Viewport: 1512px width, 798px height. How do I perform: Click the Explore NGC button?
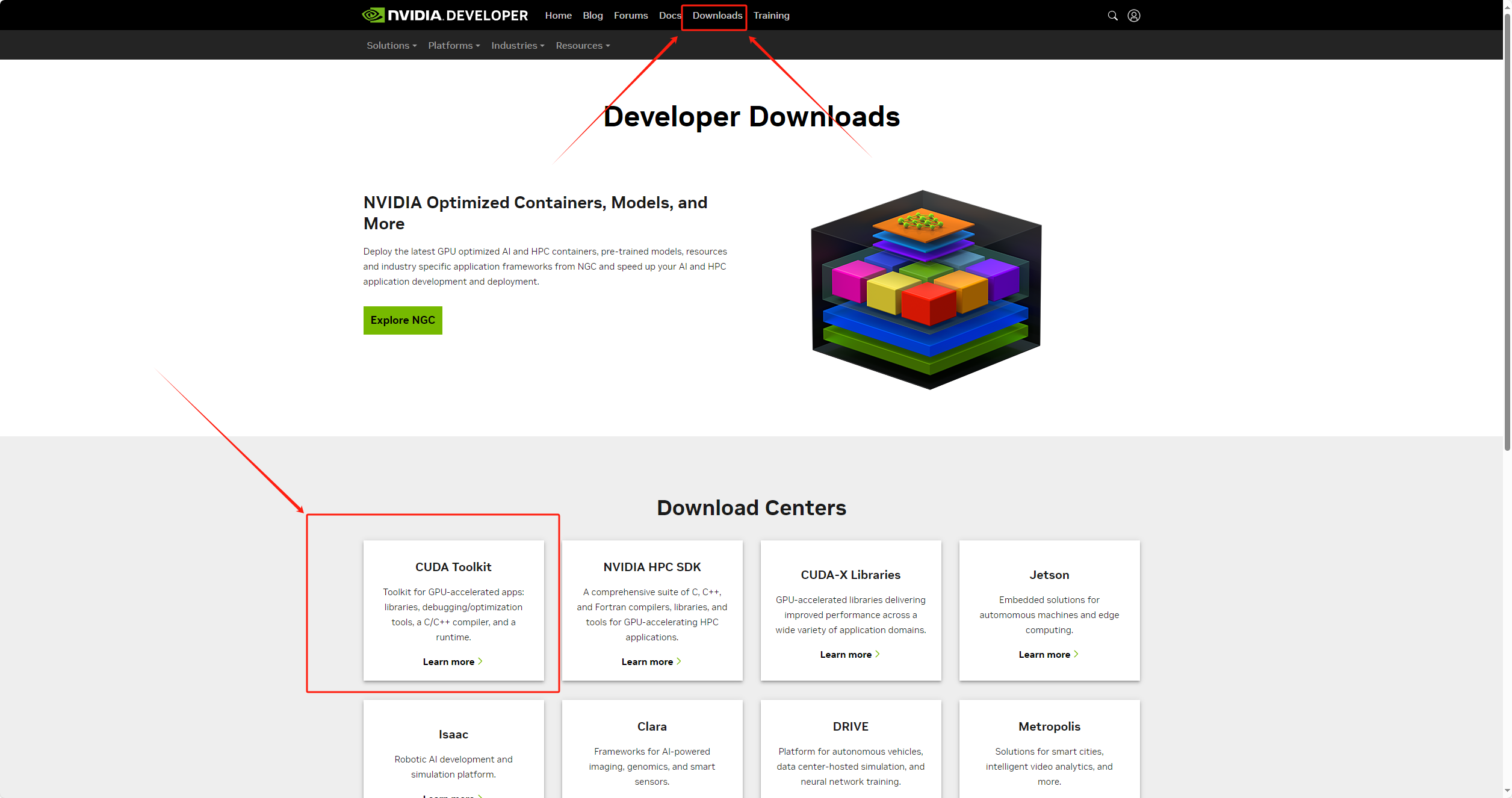click(403, 320)
